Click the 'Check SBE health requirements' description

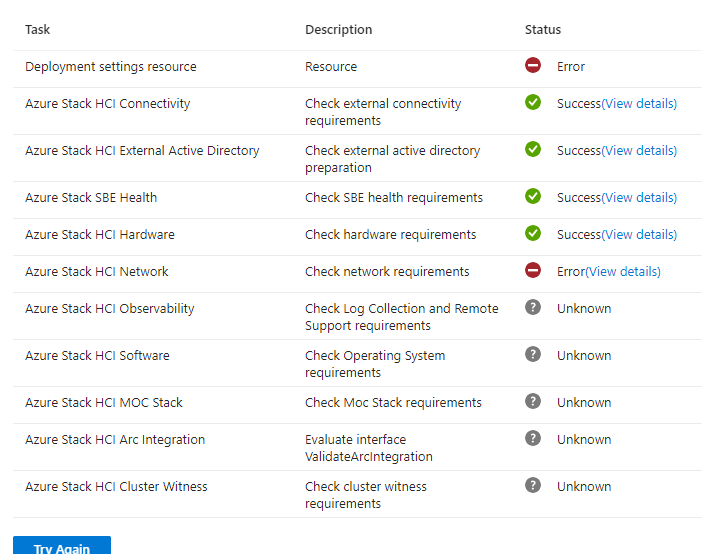click(394, 198)
